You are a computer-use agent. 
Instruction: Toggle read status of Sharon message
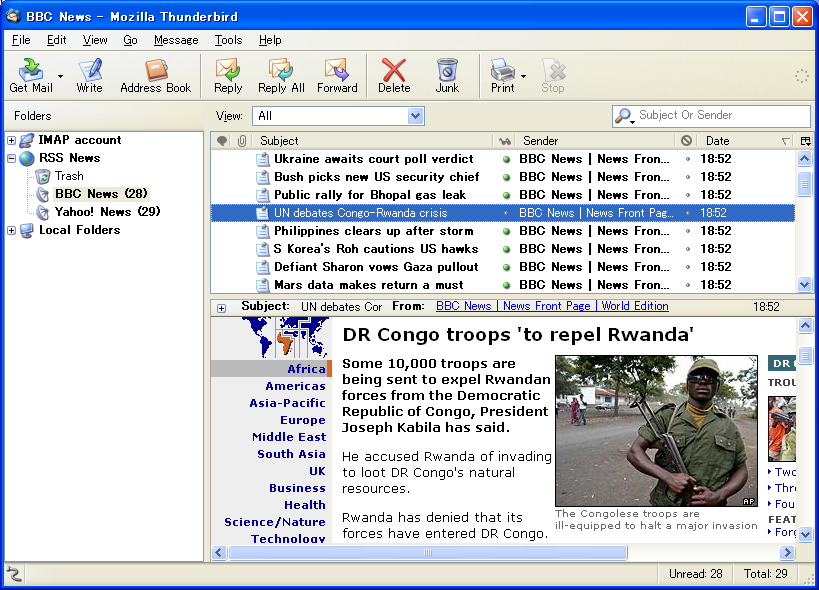pos(506,267)
